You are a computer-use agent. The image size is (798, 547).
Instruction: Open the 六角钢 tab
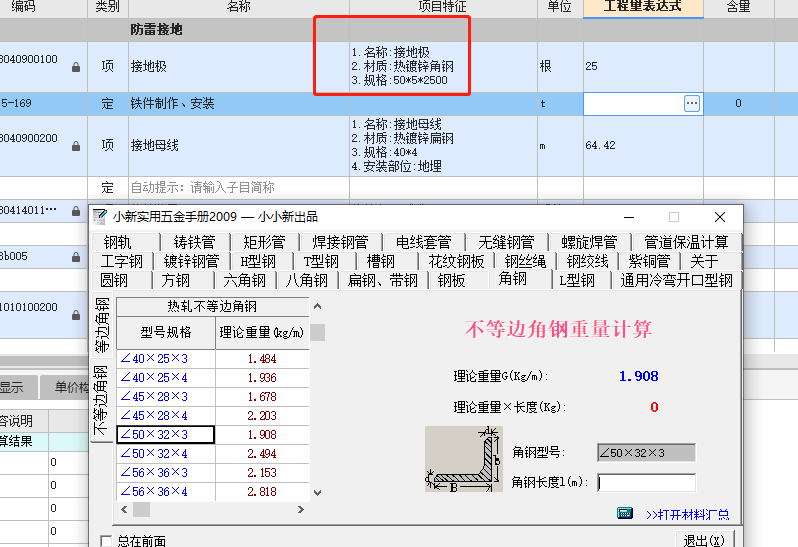(245, 280)
